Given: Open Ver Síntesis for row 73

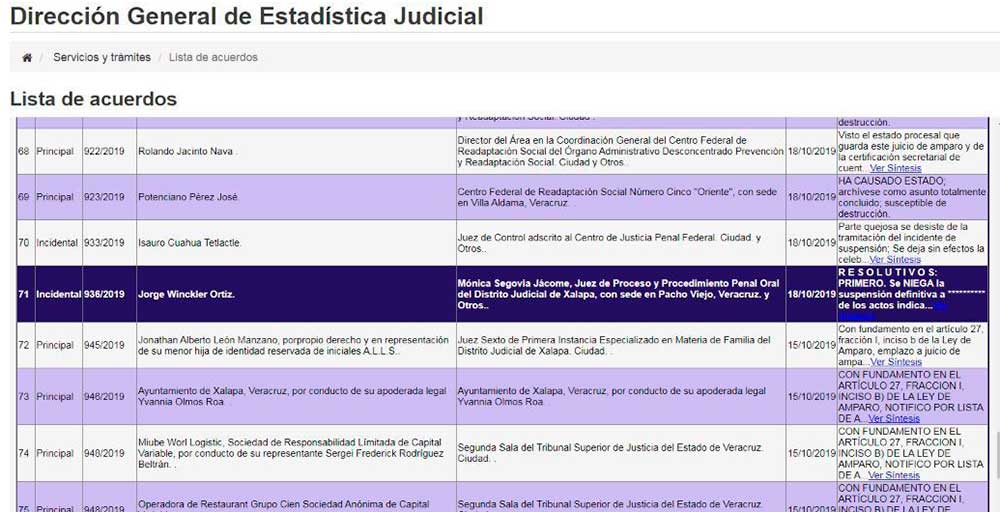Looking at the screenshot, I should 895,418.
